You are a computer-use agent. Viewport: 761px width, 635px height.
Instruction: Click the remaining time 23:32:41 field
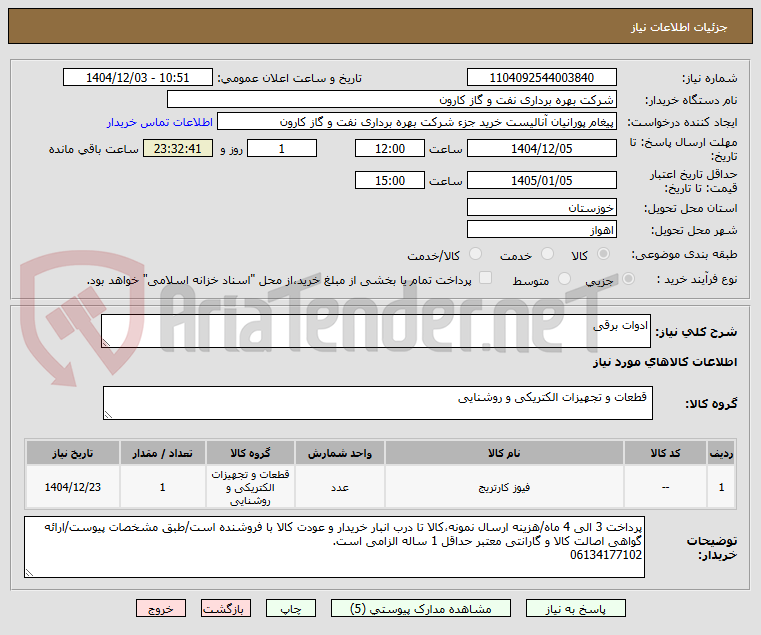pos(178,149)
